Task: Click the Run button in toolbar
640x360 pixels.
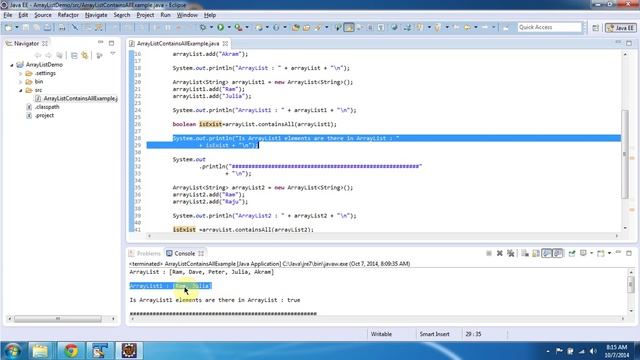Action: (x=220, y=27)
